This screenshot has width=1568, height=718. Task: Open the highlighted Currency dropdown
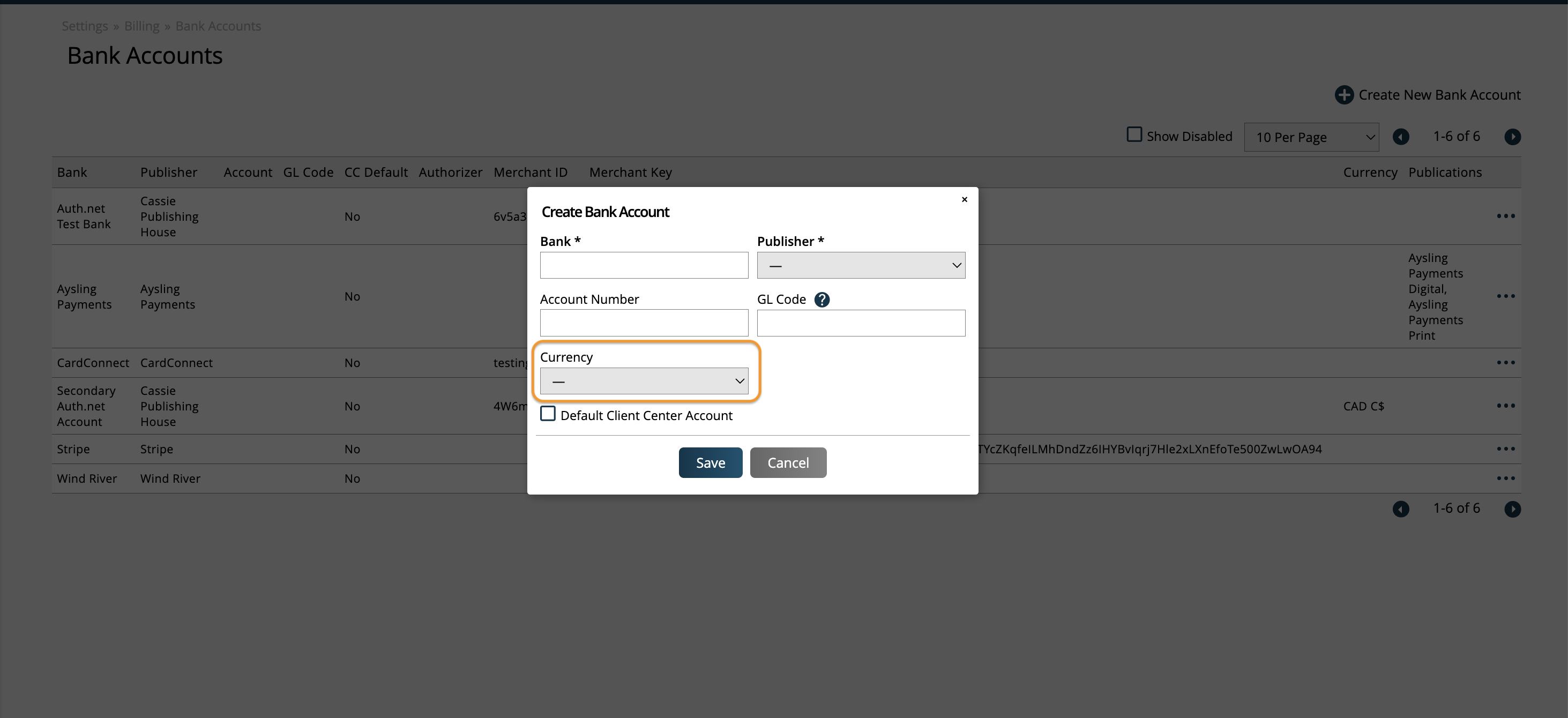tap(644, 380)
